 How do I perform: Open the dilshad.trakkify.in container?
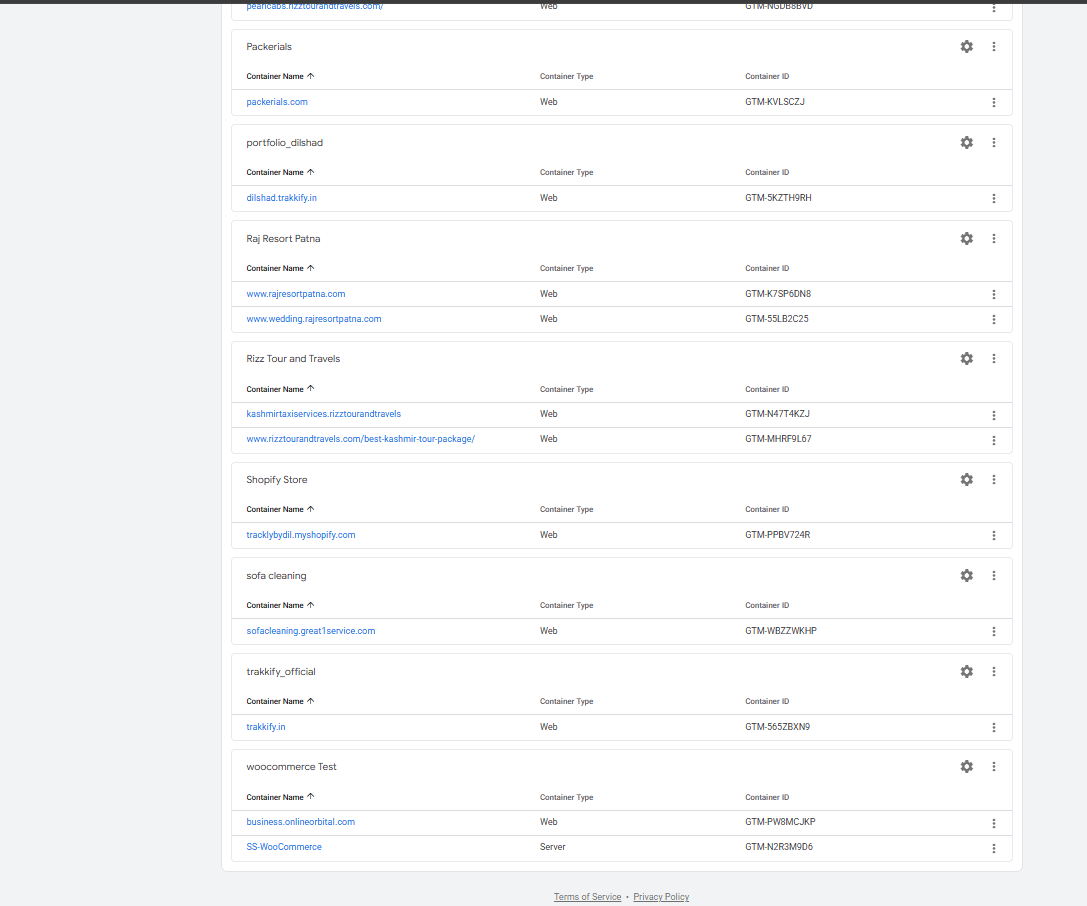pyautogui.click(x=281, y=198)
